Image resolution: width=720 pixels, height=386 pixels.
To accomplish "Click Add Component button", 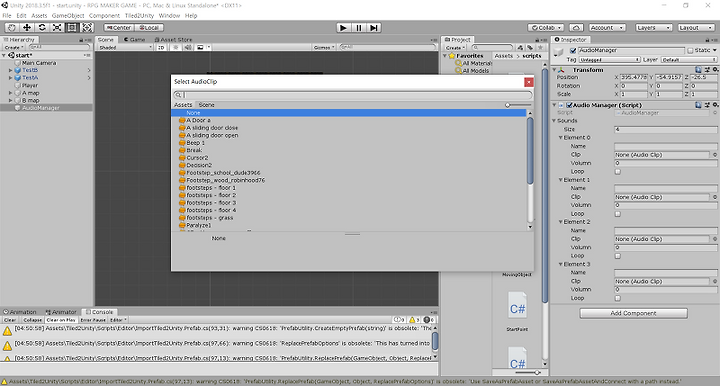I will (x=633, y=313).
